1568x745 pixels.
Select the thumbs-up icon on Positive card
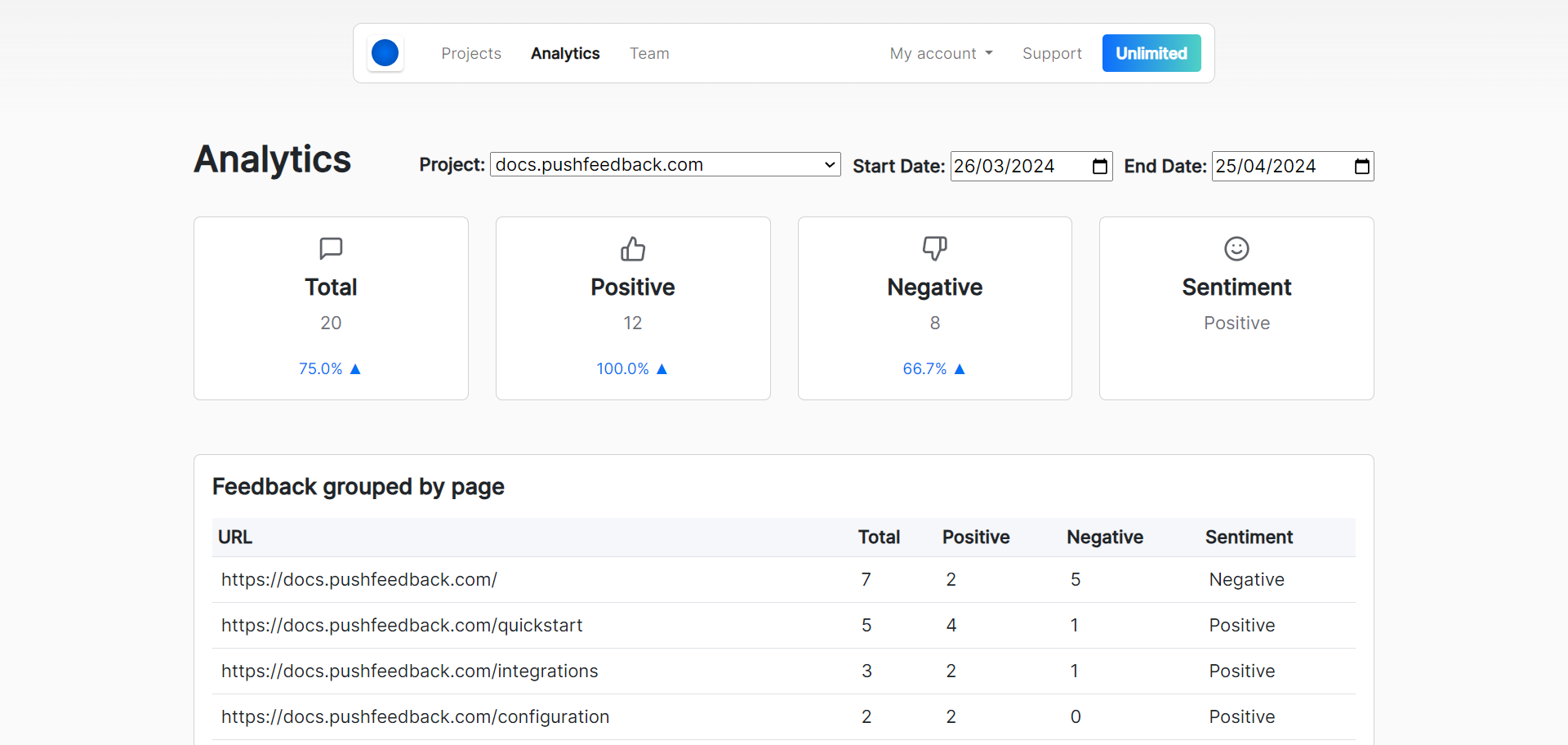tap(633, 248)
